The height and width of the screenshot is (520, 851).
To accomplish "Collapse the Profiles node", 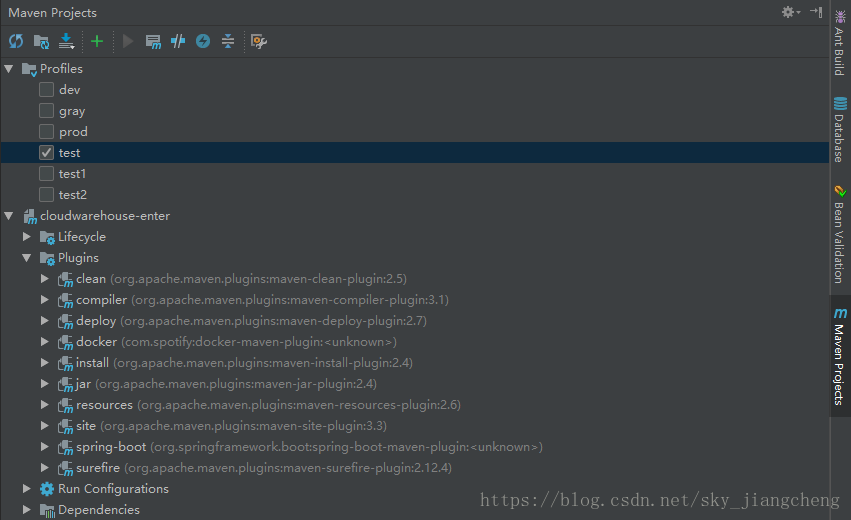I will 9,69.
